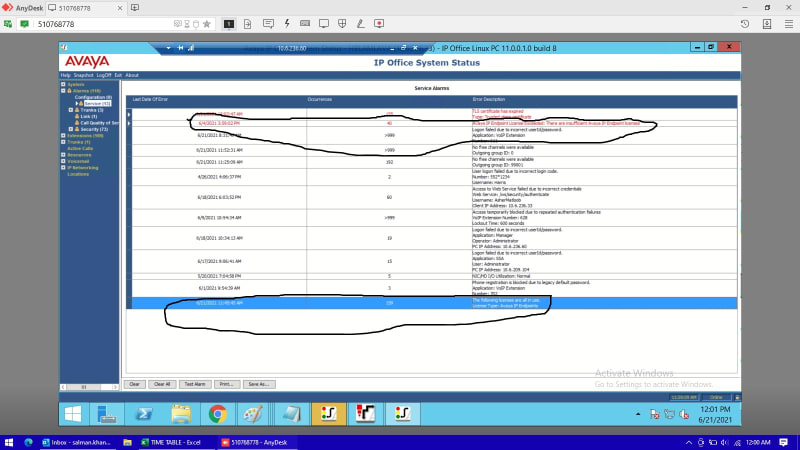Select the highlighted blue licenses-in-use alarm row

(432, 303)
